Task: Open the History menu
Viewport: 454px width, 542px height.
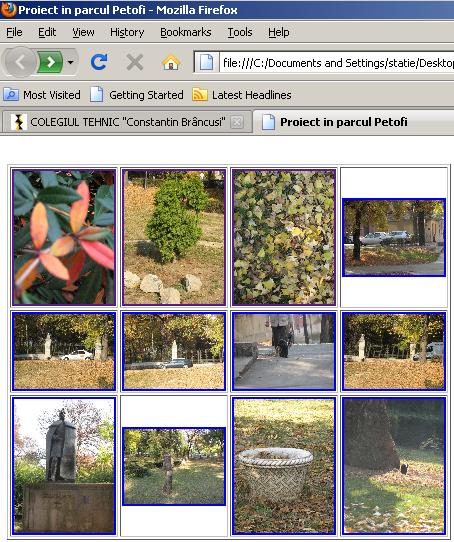Action: click(127, 32)
